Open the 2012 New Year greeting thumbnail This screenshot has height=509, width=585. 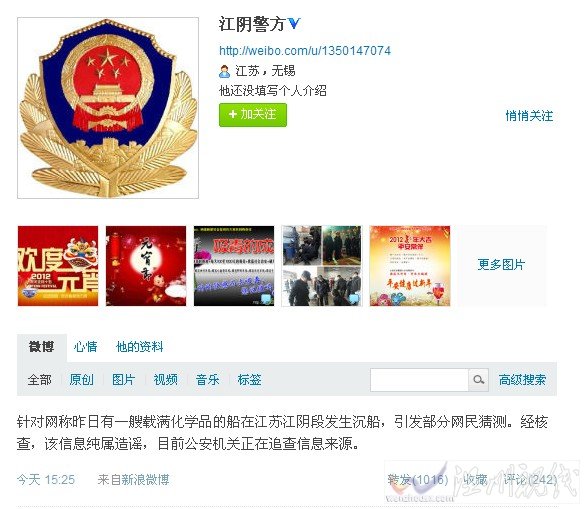pyautogui.click(x=410, y=266)
